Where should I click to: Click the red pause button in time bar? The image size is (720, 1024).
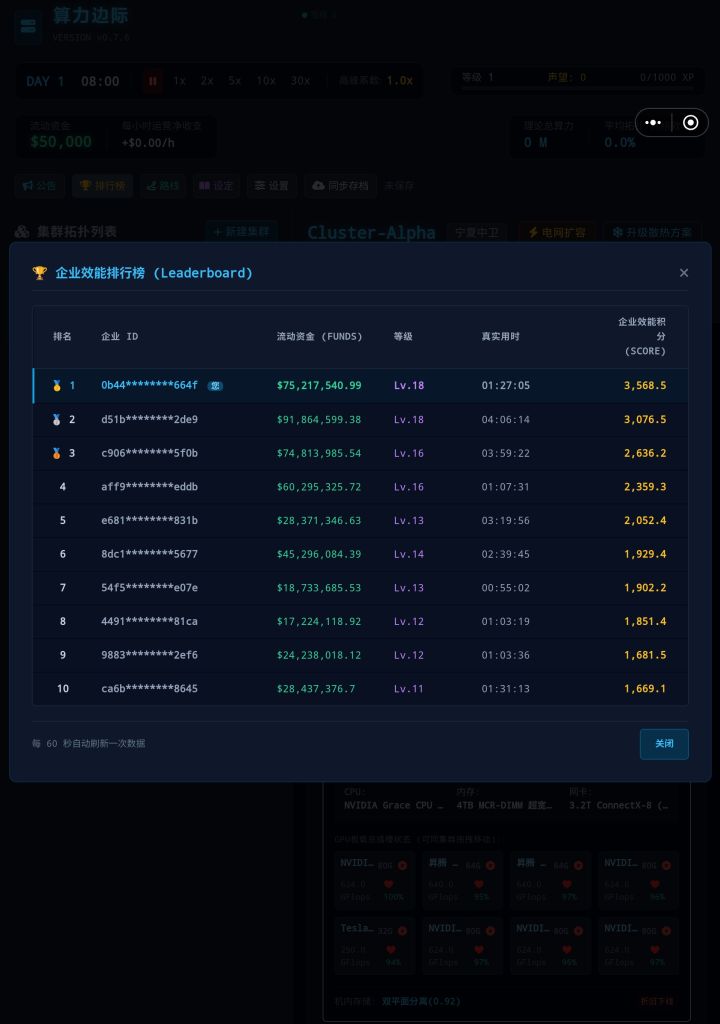(x=152, y=81)
